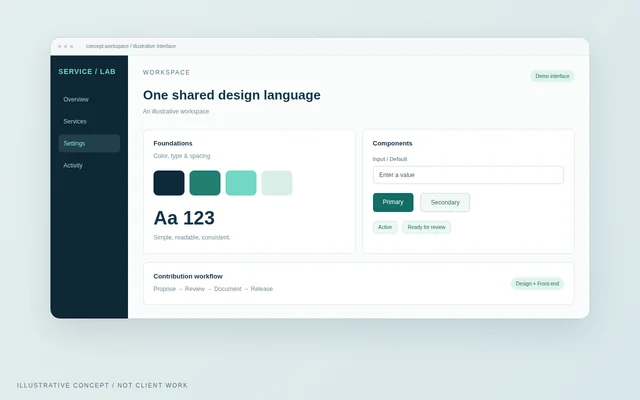Pick the pale mint color swatch
The width and height of the screenshot is (640, 400).
point(277,183)
